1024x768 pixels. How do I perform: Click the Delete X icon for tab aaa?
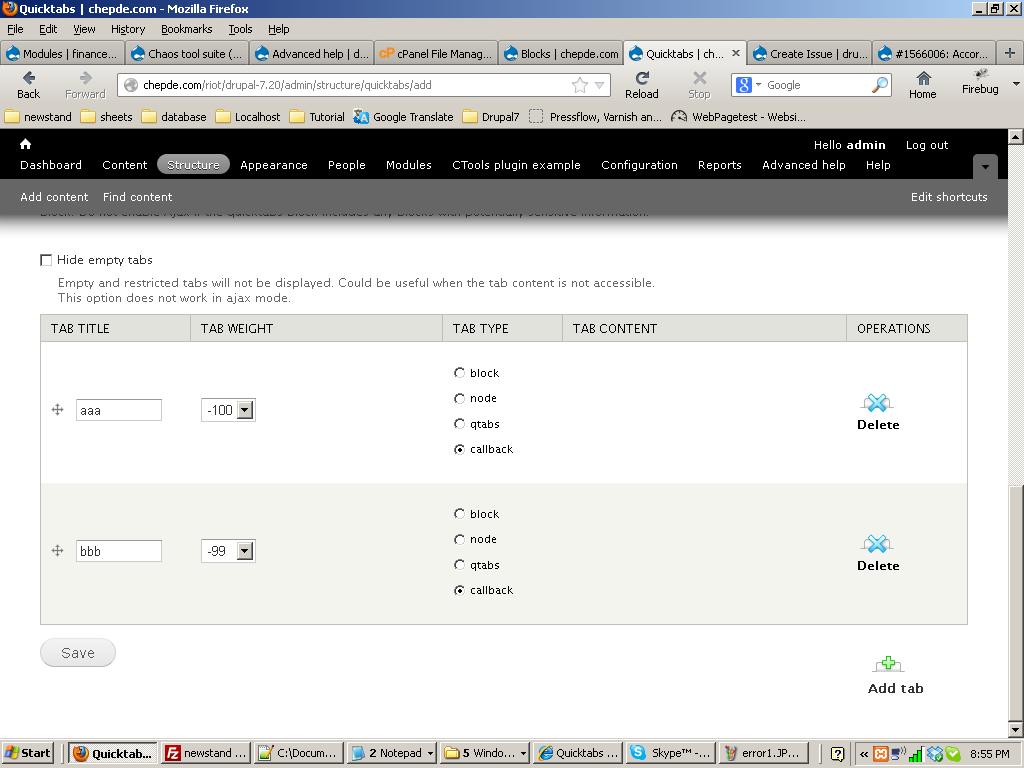877,402
